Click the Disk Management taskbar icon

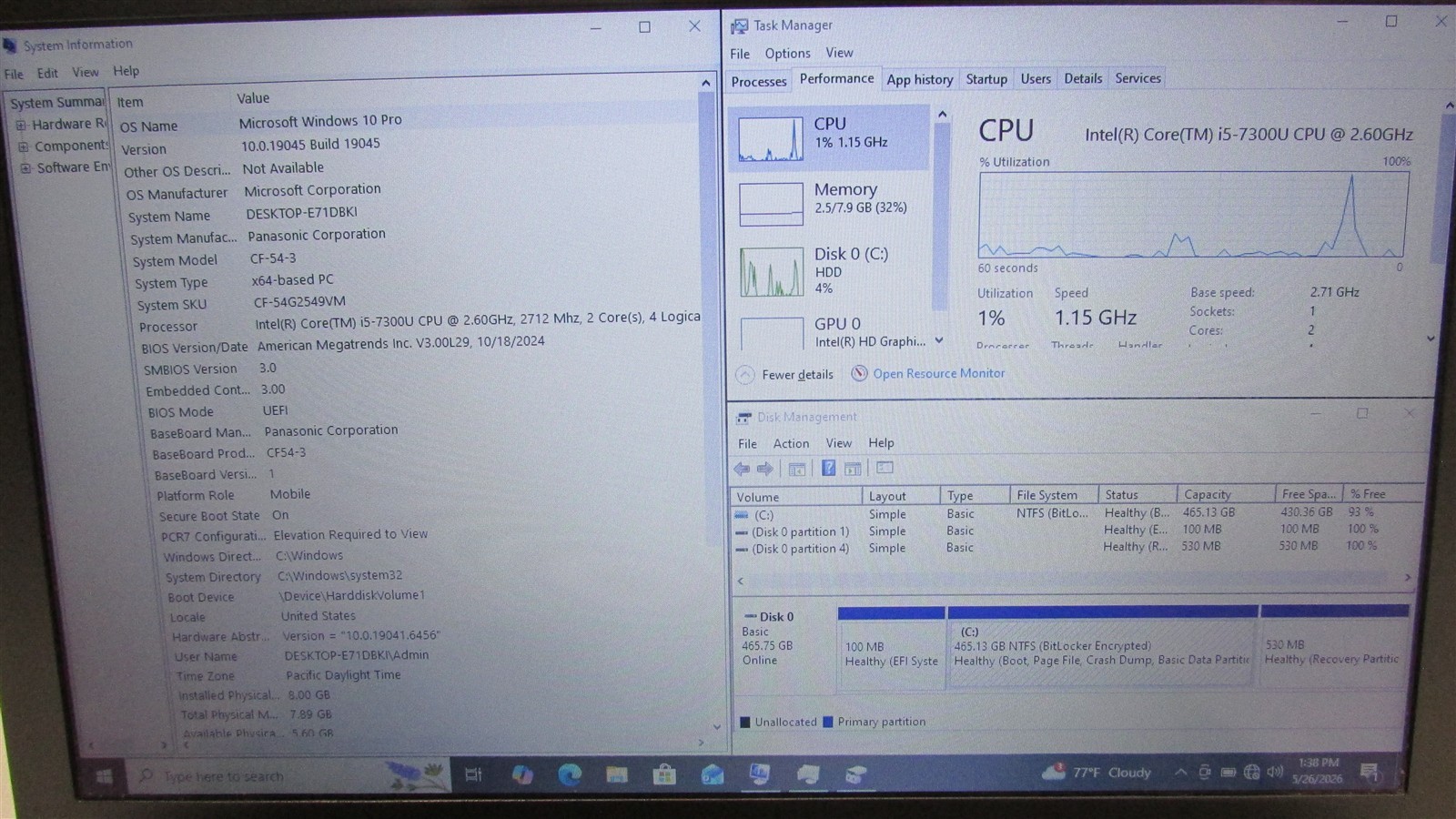(855, 773)
